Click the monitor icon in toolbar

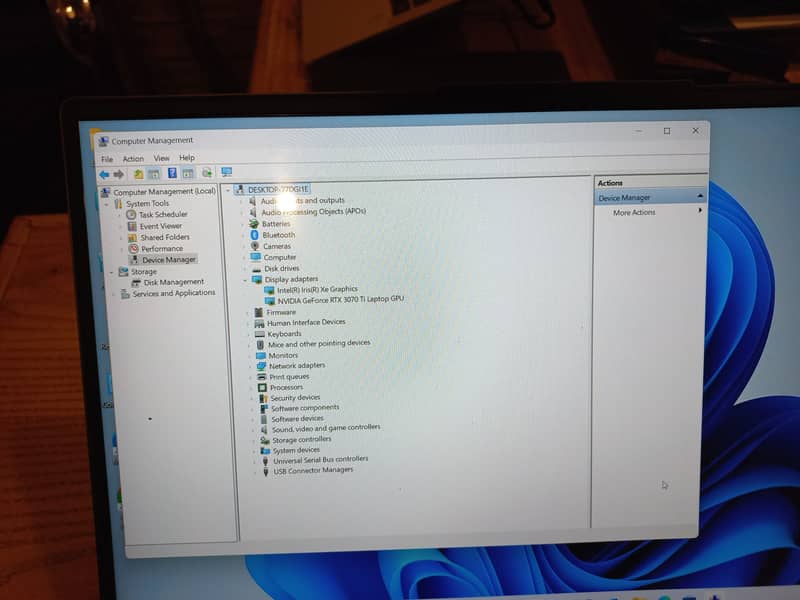coord(227,172)
